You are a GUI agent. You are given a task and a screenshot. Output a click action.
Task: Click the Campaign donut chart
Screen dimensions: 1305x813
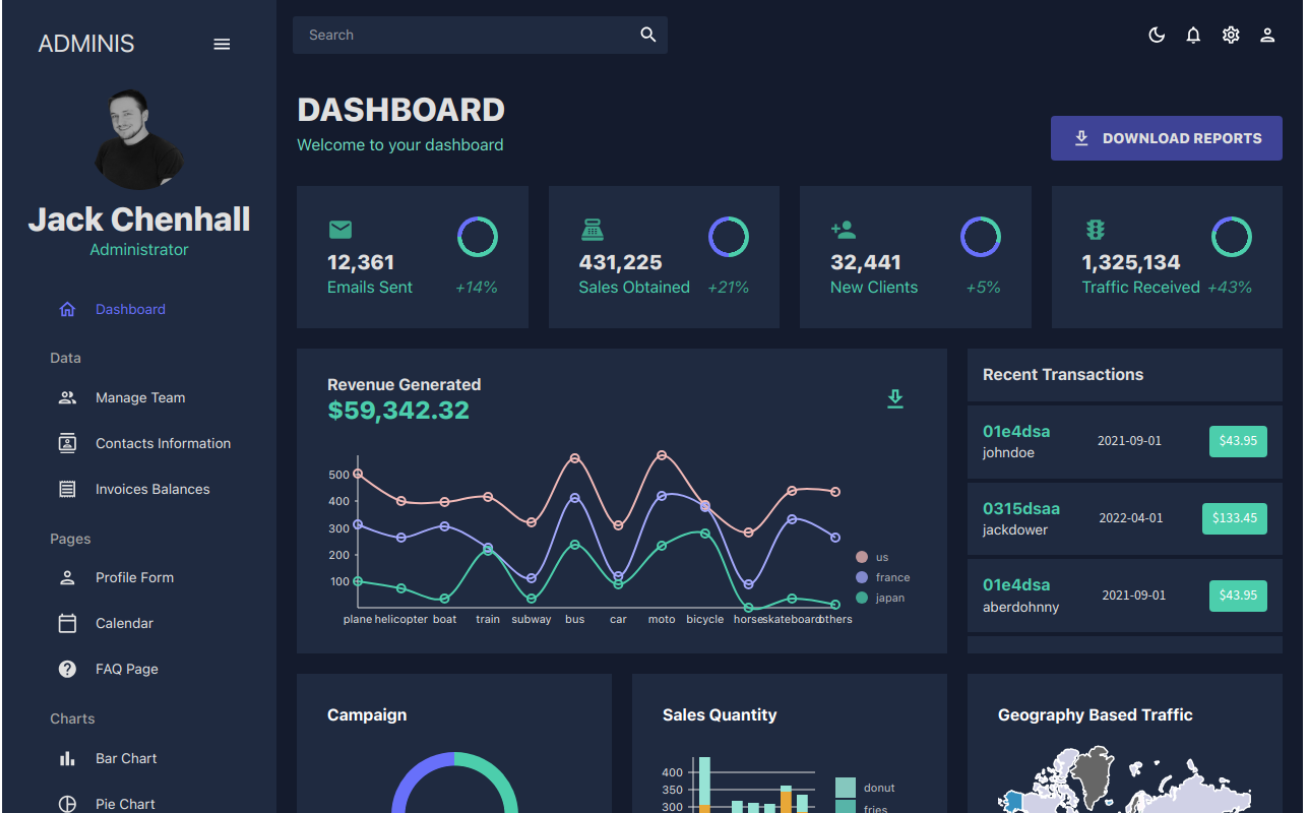point(454,783)
